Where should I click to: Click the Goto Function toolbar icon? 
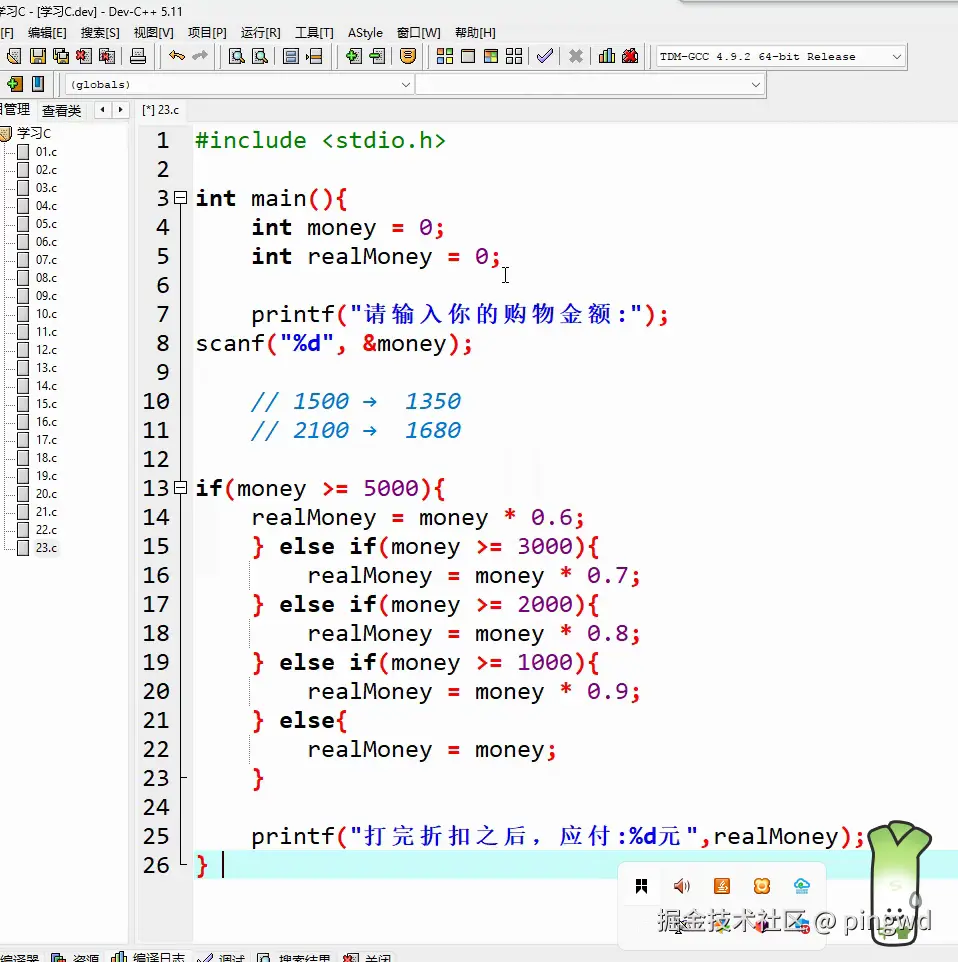click(291, 56)
